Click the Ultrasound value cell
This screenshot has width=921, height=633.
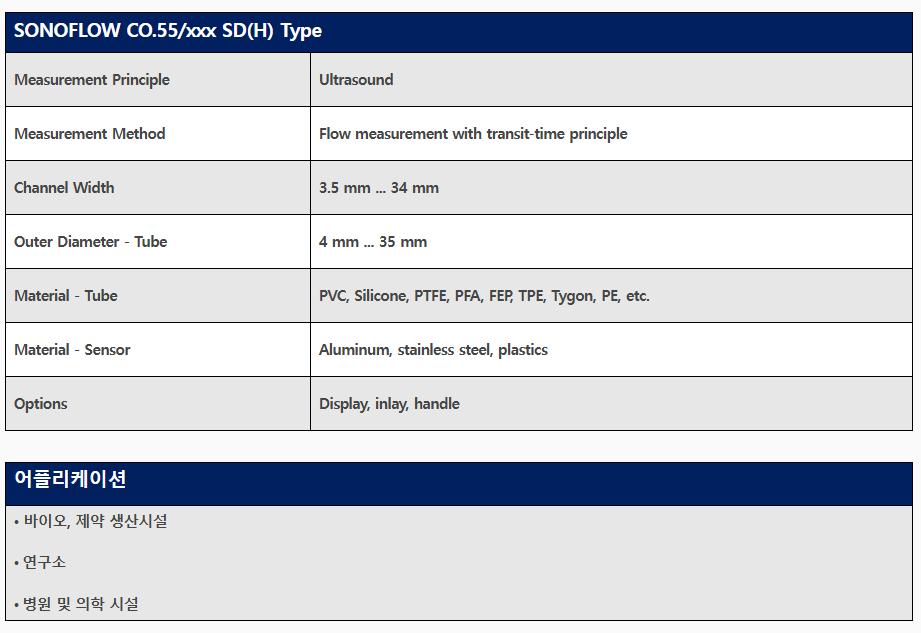356,80
